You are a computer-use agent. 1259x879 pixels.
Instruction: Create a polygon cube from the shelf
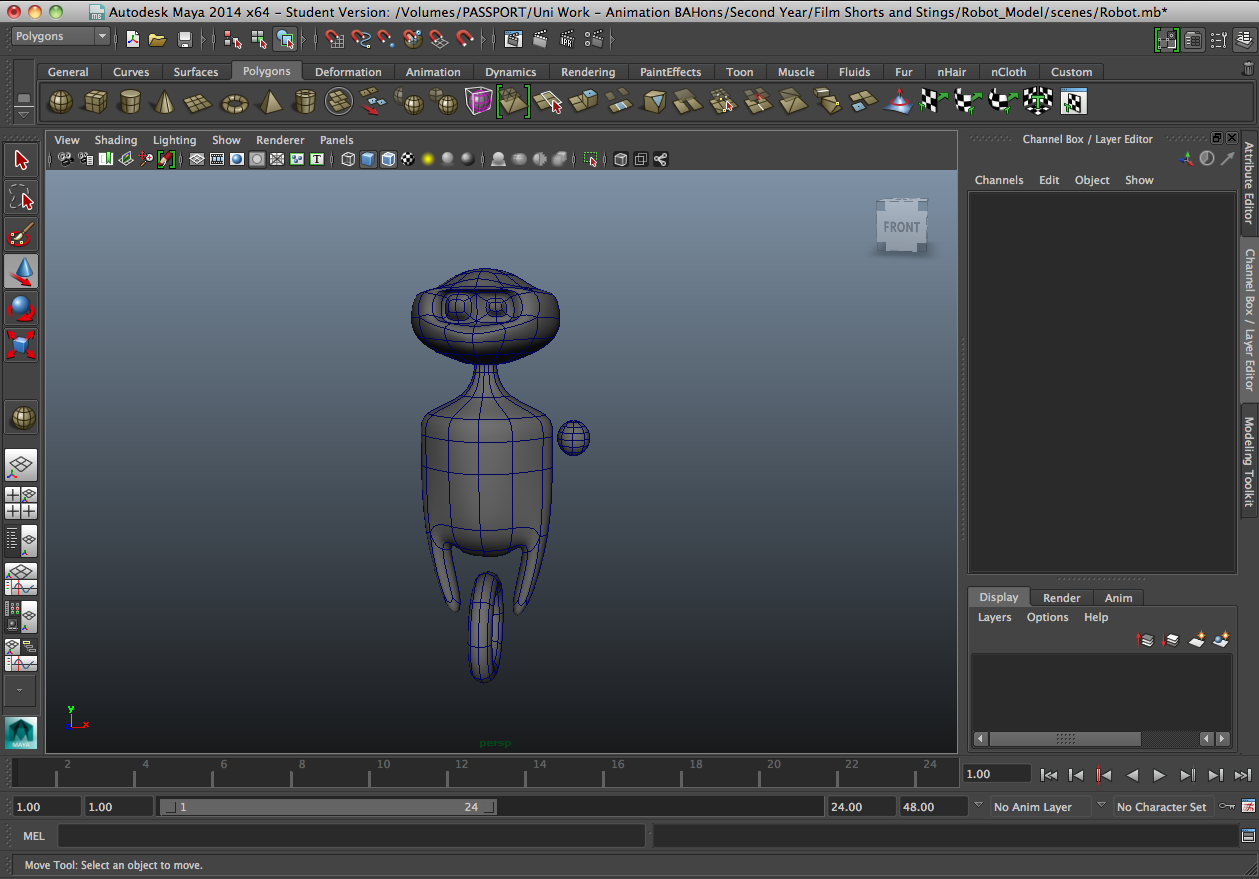(x=96, y=101)
